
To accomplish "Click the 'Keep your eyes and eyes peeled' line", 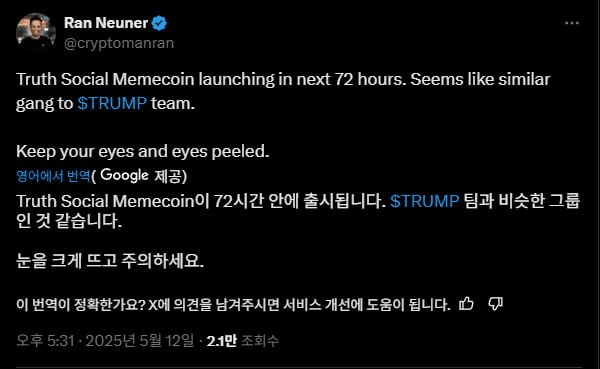I will [x=143, y=152].
